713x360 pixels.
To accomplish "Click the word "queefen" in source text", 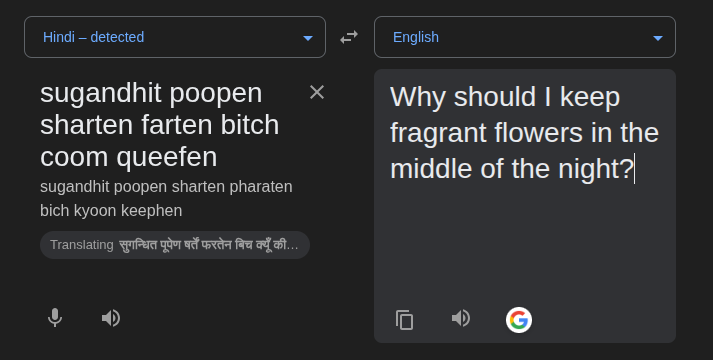I will [x=167, y=158].
